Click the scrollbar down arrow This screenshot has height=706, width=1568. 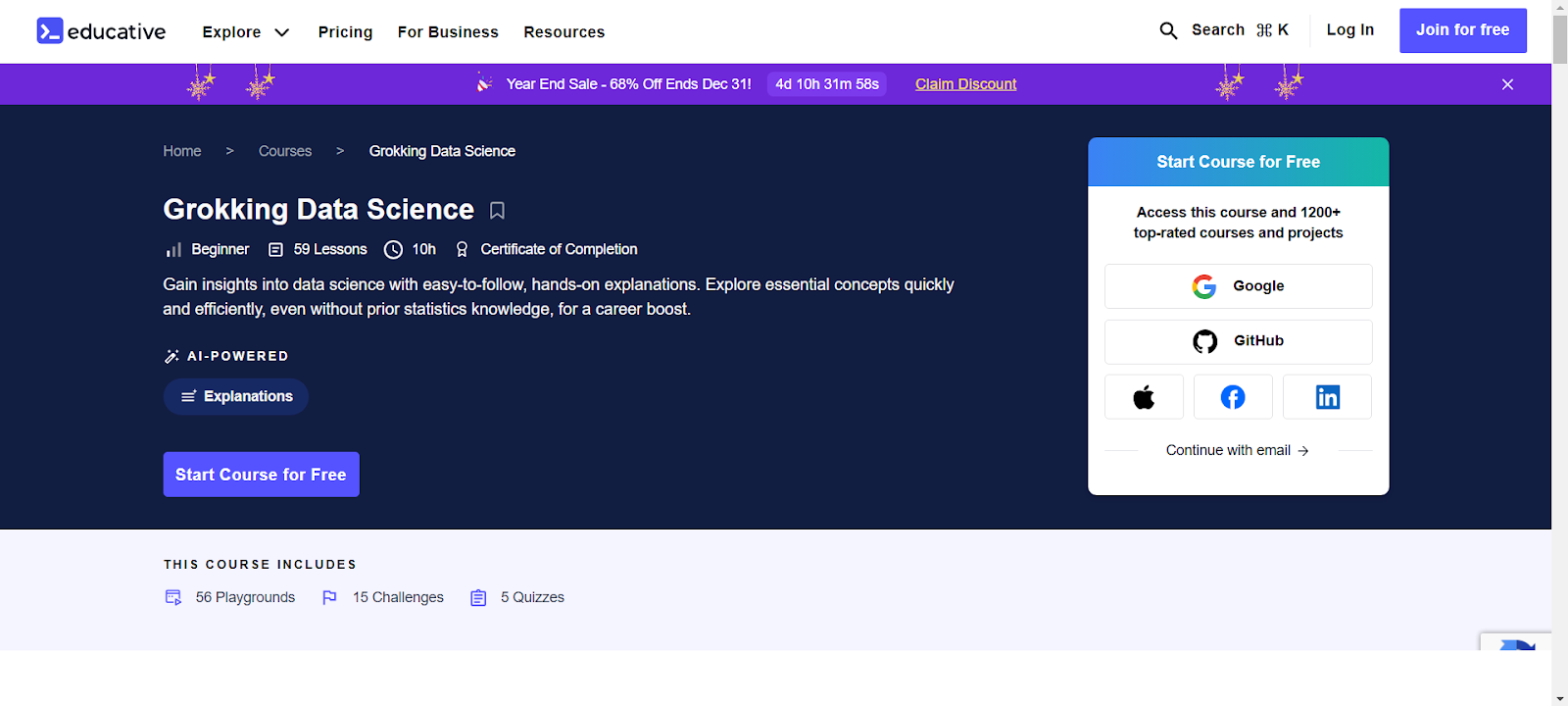tap(1559, 698)
